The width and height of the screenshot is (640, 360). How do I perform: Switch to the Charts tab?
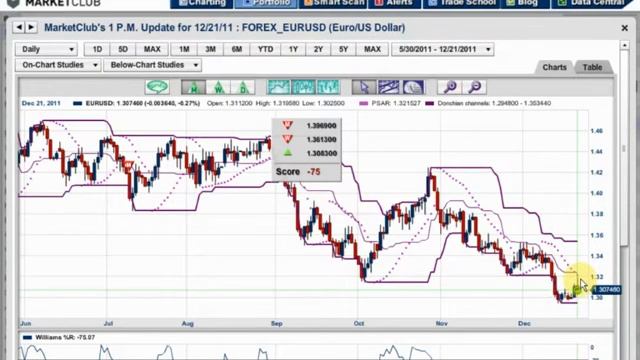click(x=554, y=67)
